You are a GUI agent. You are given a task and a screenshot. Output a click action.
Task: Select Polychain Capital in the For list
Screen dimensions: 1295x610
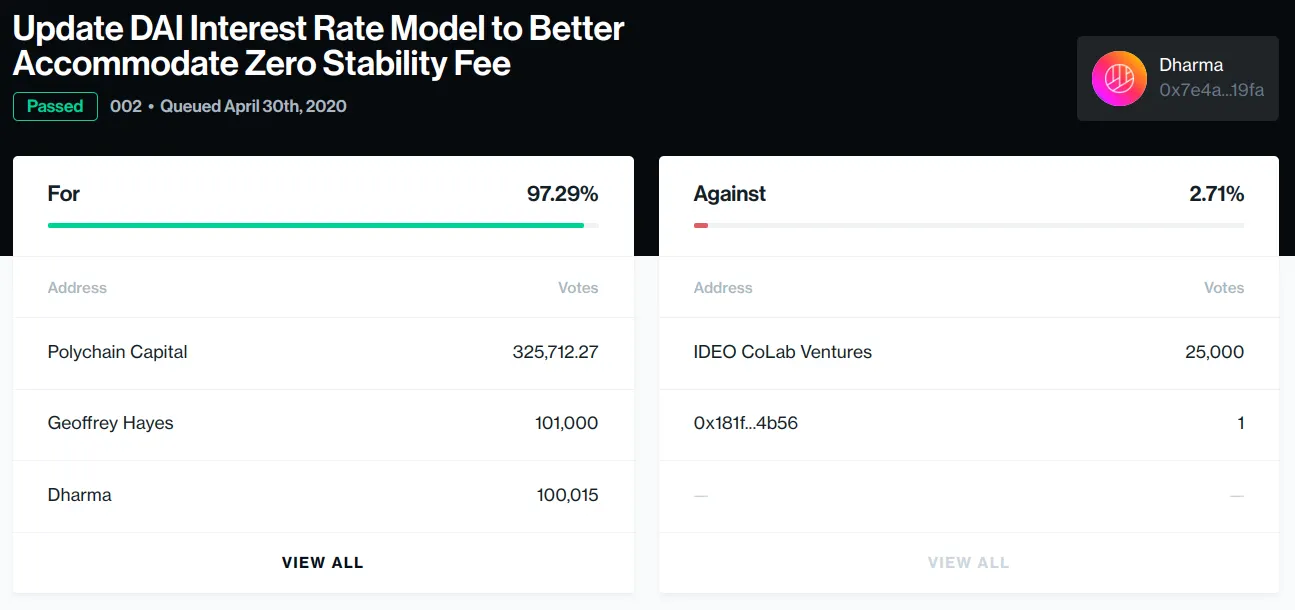(x=117, y=352)
